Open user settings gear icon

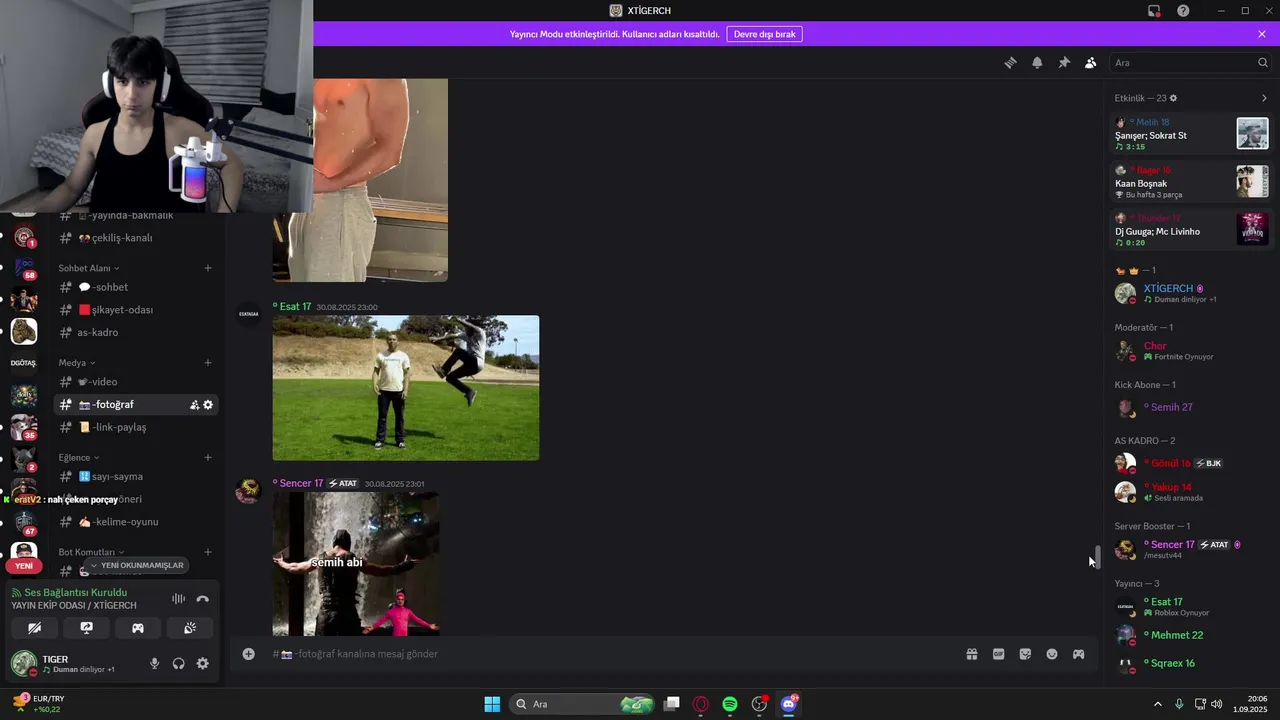pyautogui.click(x=203, y=663)
